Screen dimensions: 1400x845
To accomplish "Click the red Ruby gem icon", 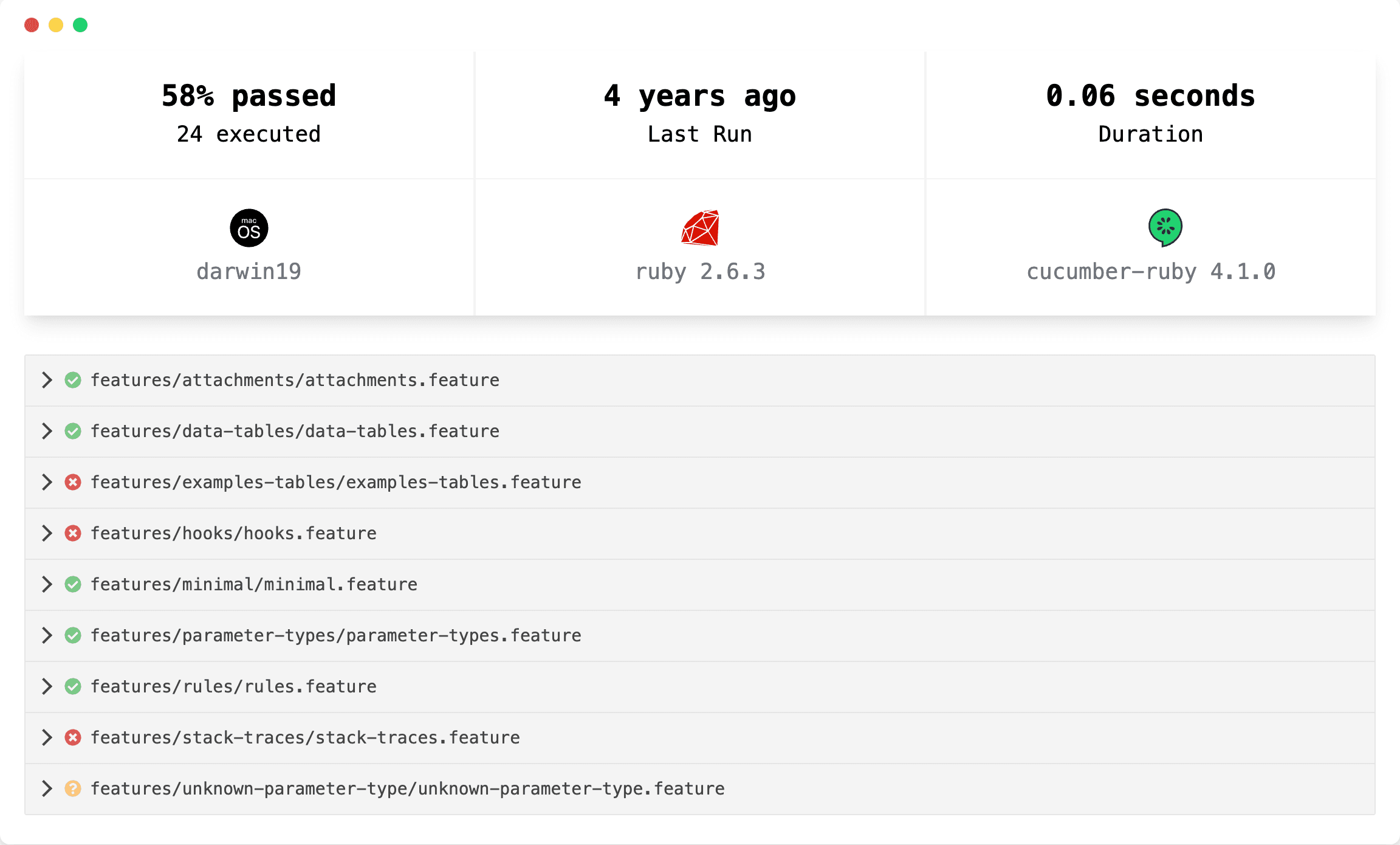I will point(700,228).
